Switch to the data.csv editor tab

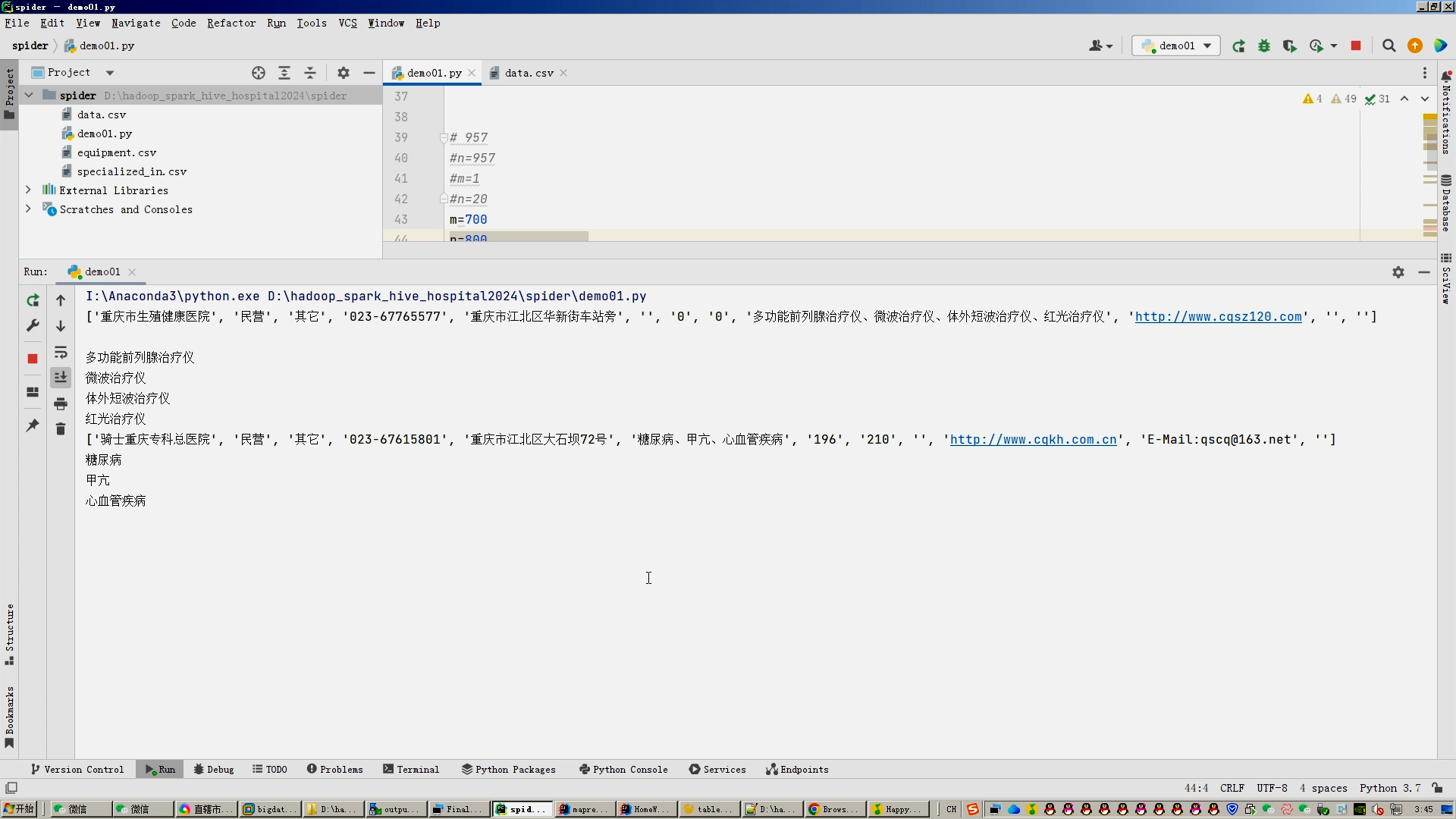[x=529, y=73]
